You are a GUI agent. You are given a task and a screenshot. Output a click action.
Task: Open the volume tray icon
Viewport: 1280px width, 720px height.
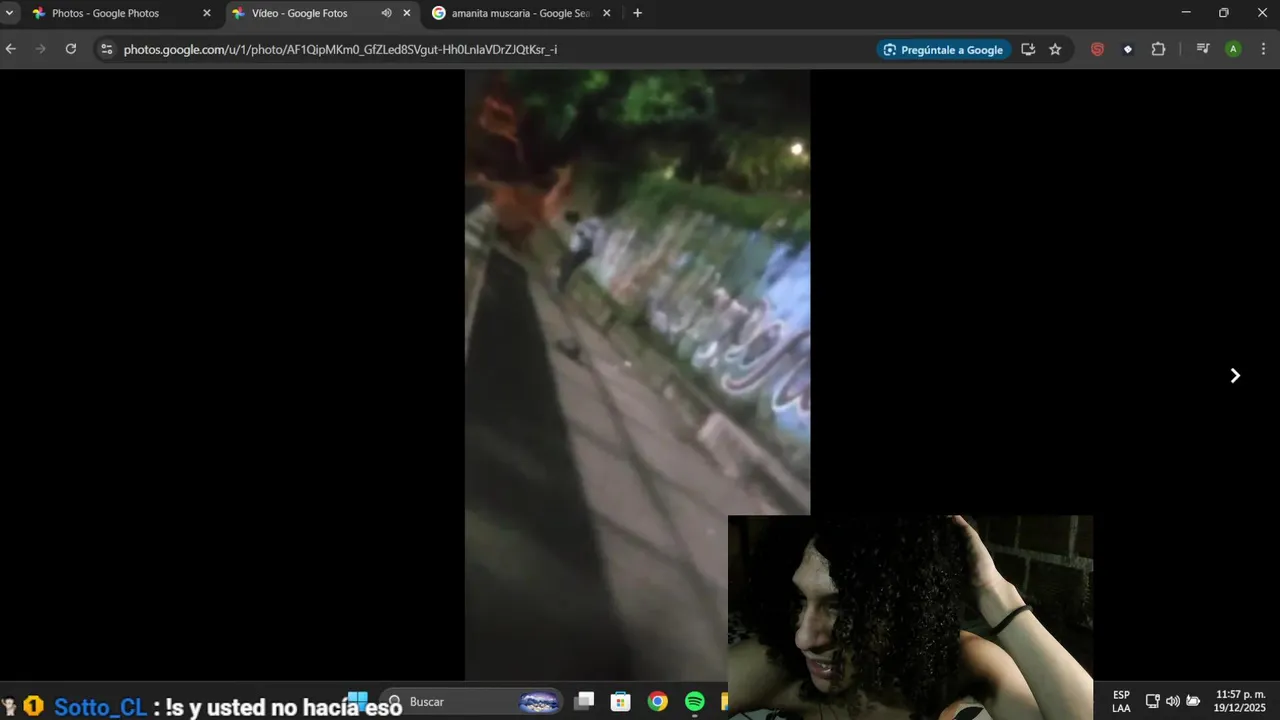[x=1172, y=701]
